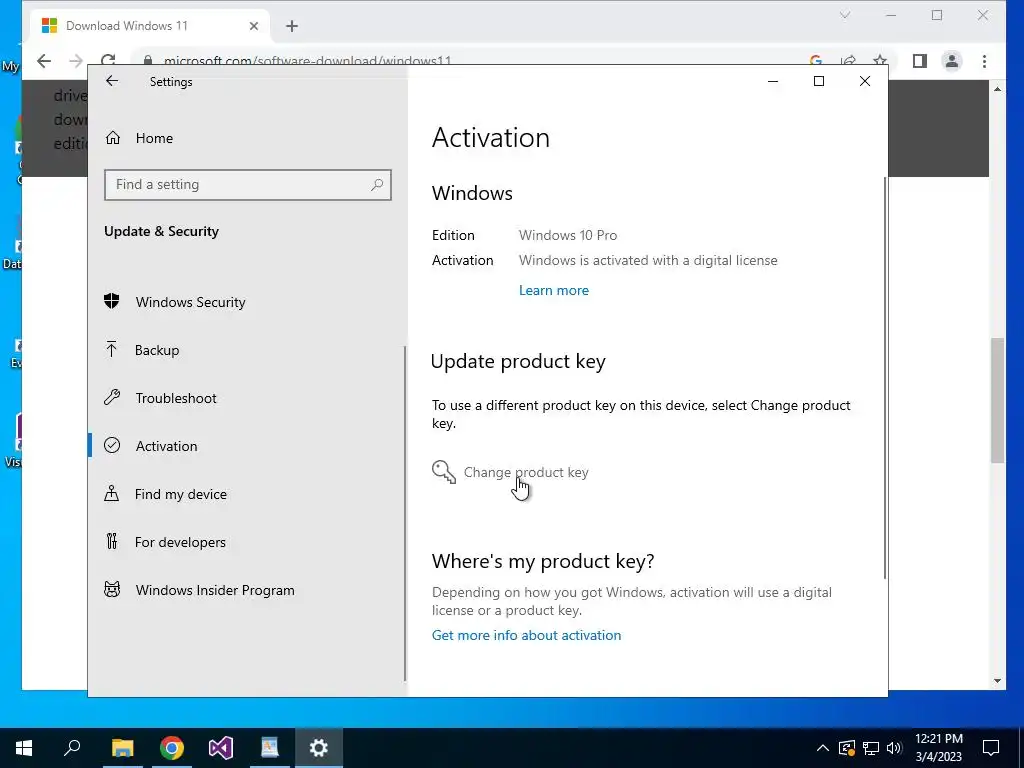
Task: Bookmark this page with the star icon
Action: (x=880, y=61)
